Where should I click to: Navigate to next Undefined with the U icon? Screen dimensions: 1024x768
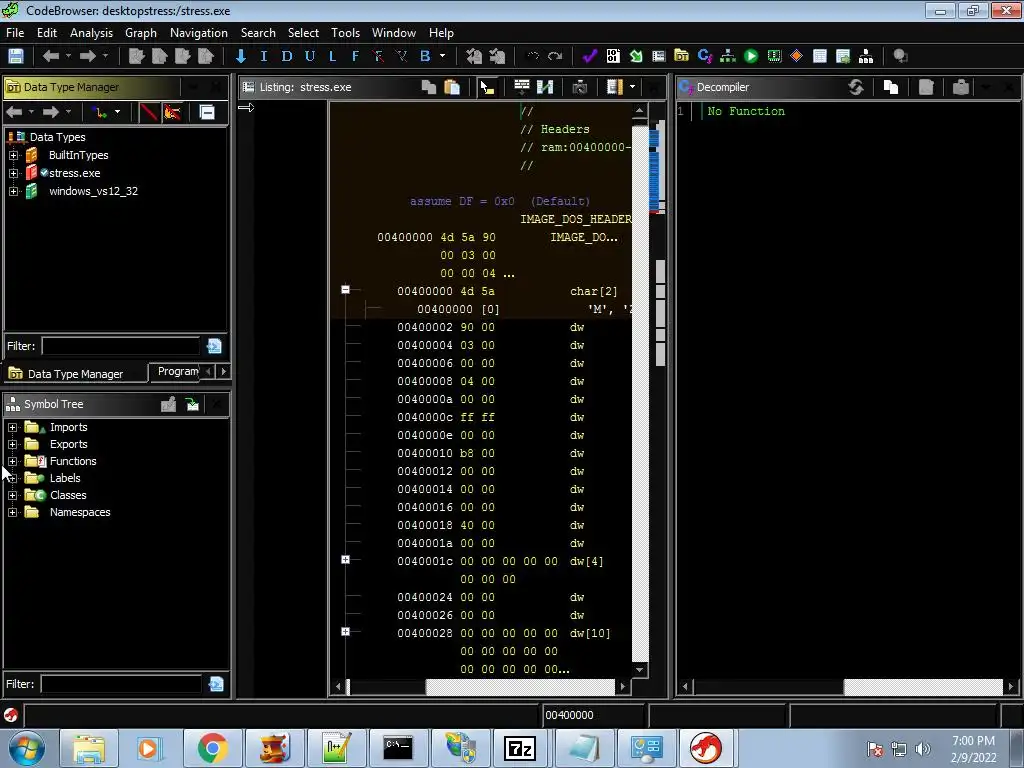coord(310,56)
